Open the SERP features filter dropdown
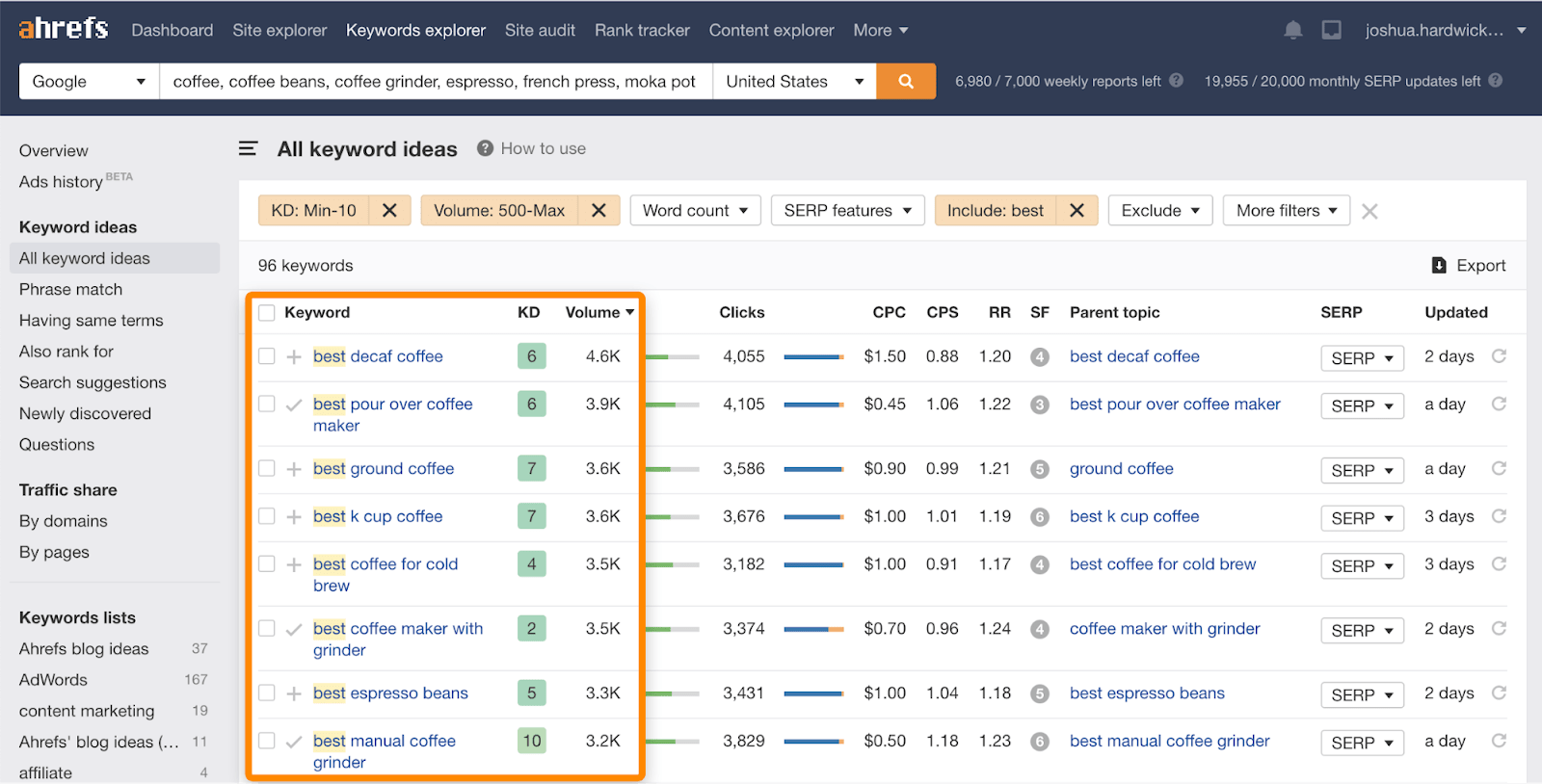Viewport: 1542px width, 784px height. click(x=847, y=210)
